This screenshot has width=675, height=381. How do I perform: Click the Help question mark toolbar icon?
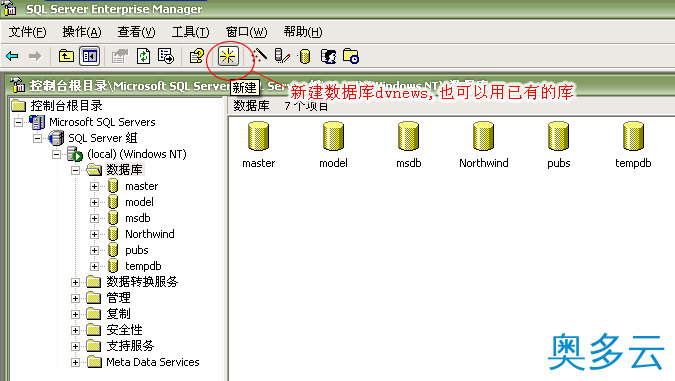(x=197, y=56)
